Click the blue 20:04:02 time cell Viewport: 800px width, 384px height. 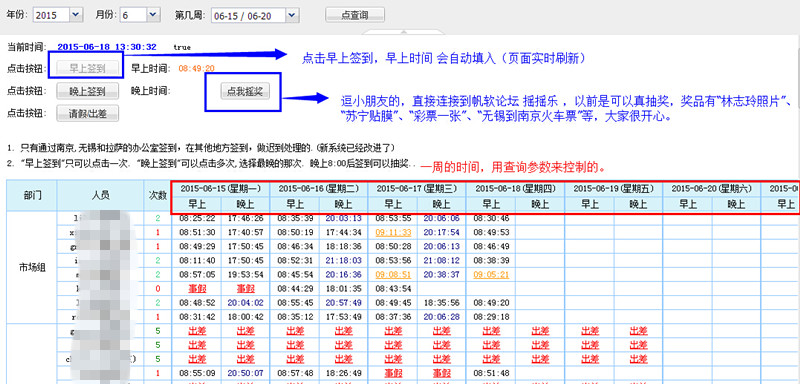click(245, 302)
